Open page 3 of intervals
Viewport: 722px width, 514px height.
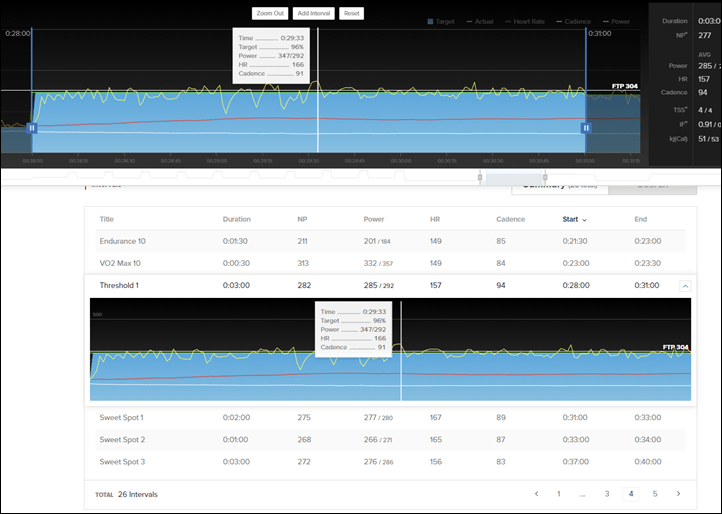coord(606,494)
